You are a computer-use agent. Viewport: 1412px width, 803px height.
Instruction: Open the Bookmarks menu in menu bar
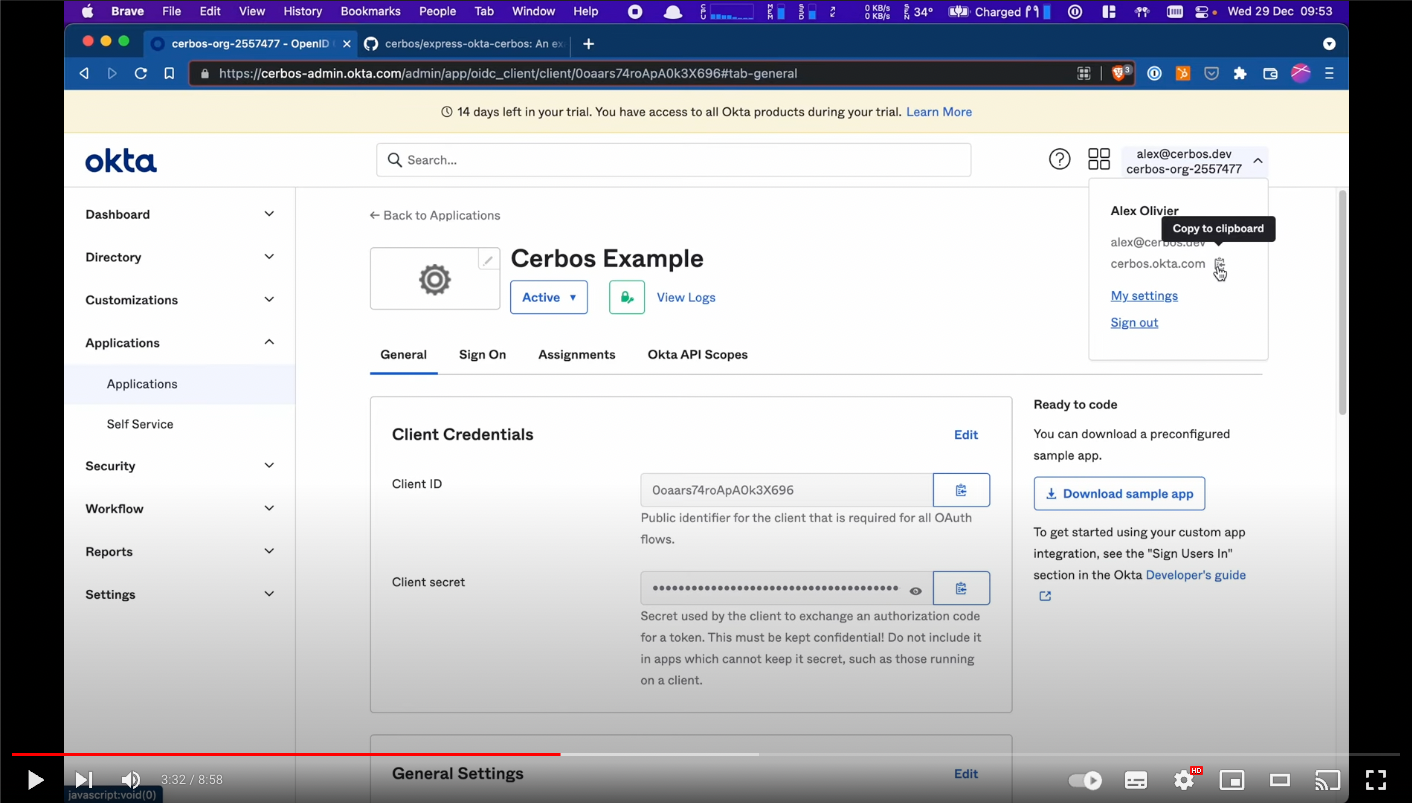pos(370,11)
